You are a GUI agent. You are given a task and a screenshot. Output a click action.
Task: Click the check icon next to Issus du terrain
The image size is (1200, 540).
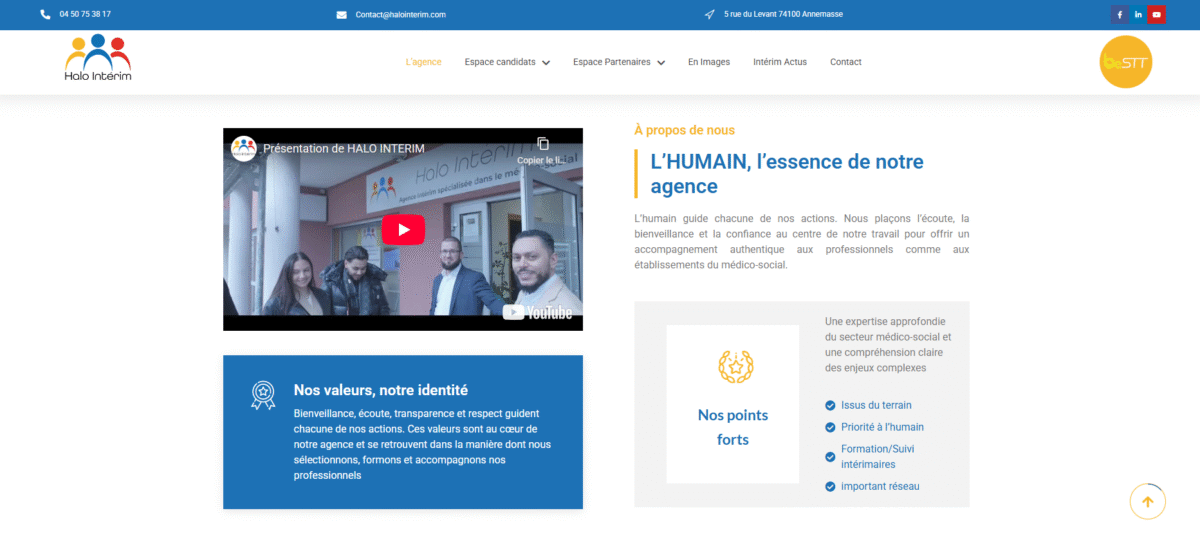830,405
